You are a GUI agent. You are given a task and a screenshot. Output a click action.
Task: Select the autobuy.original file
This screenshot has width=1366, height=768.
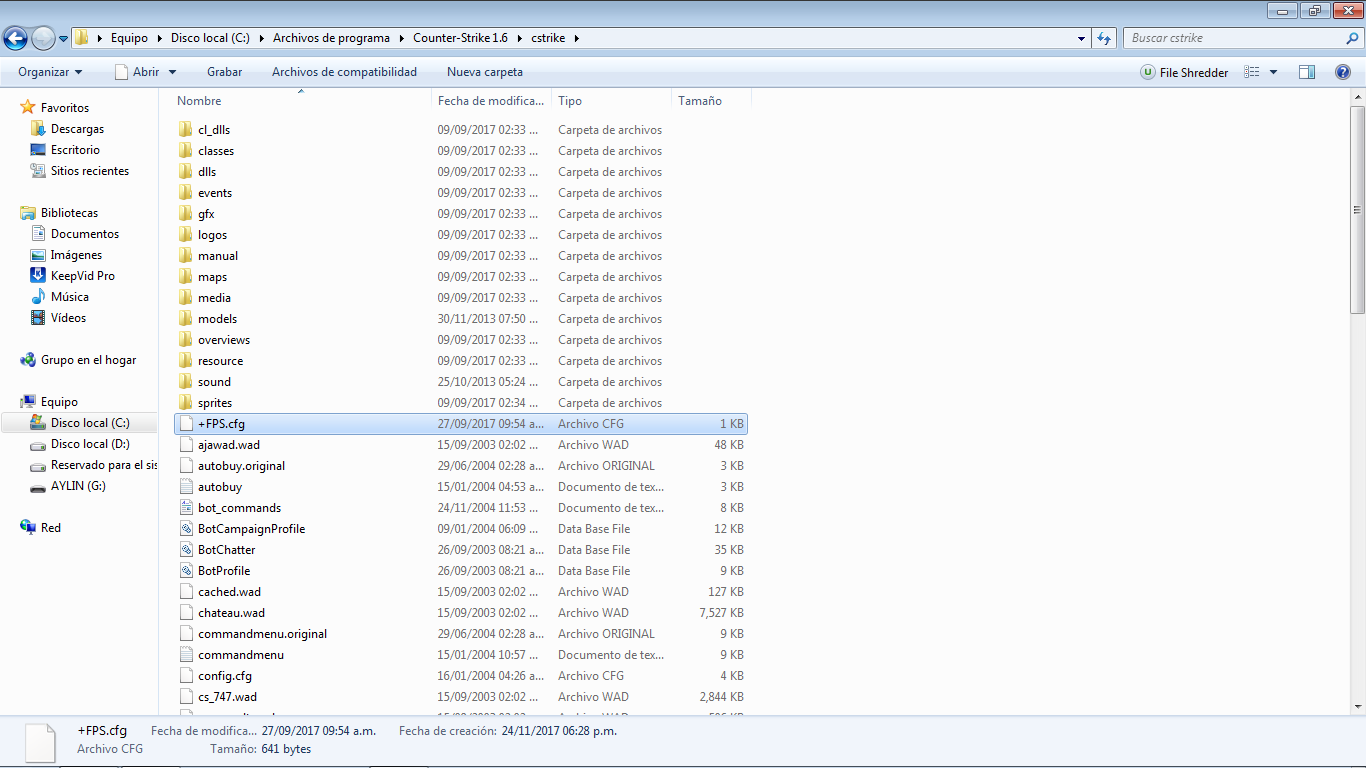click(x=241, y=466)
